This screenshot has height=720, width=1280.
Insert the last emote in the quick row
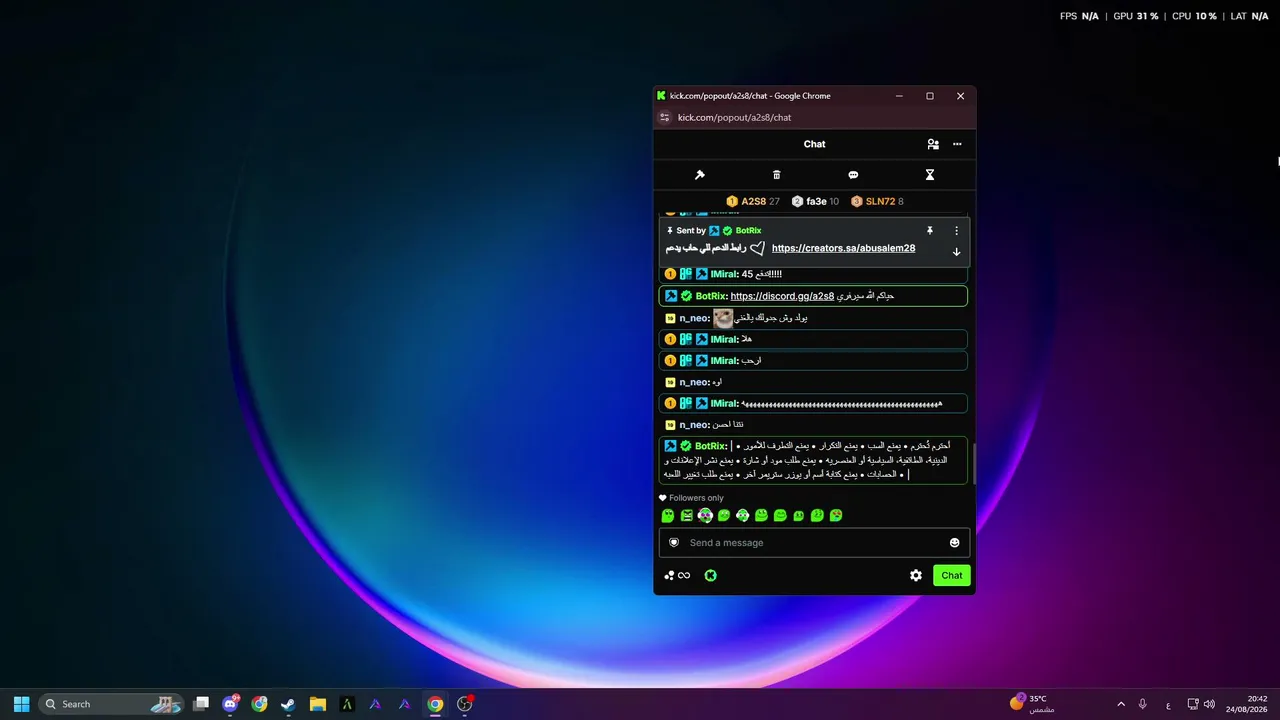coord(836,516)
